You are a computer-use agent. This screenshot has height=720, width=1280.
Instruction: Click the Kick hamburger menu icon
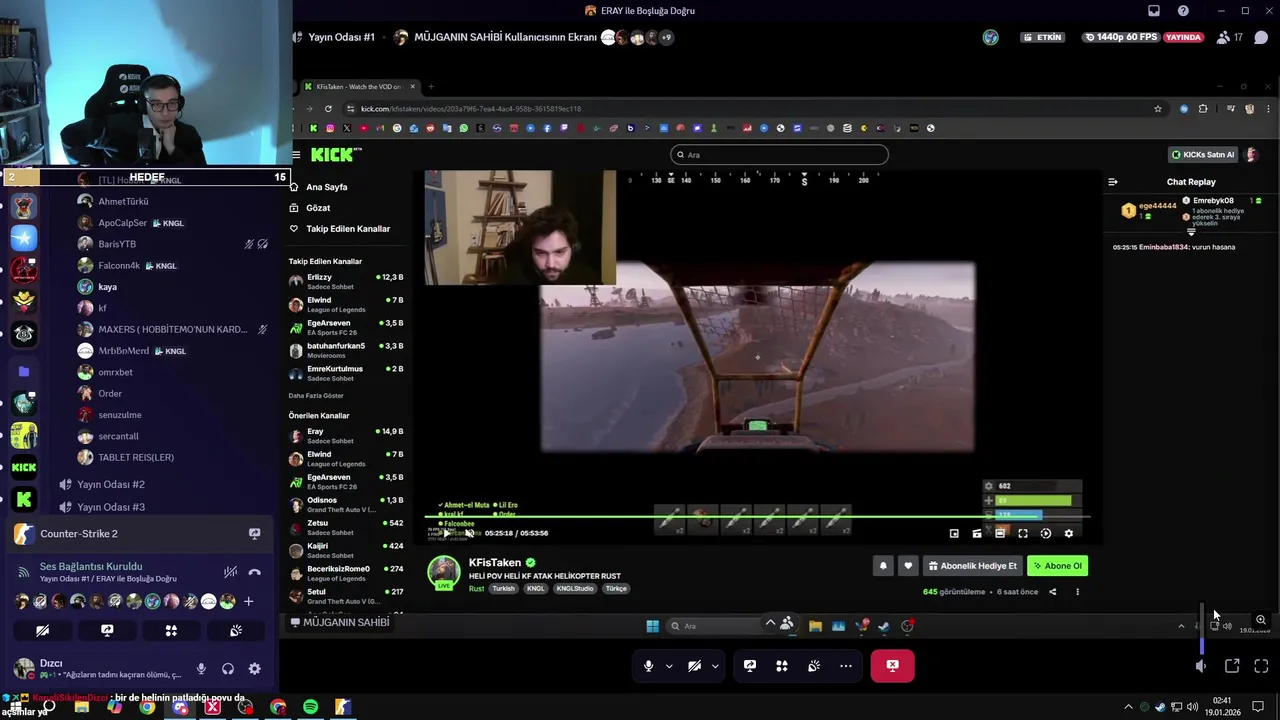tap(296, 155)
